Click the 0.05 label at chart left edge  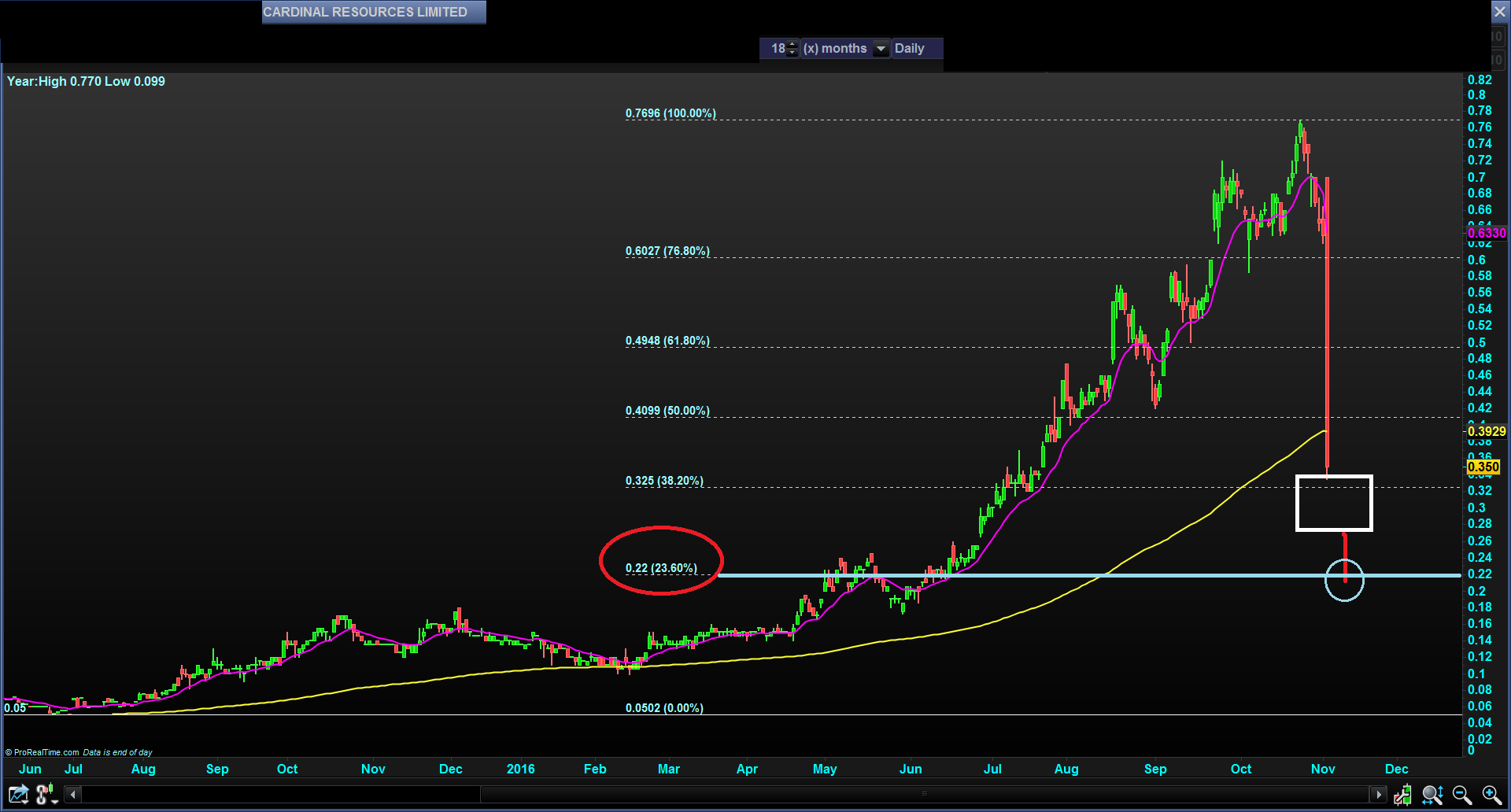tap(15, 708)
